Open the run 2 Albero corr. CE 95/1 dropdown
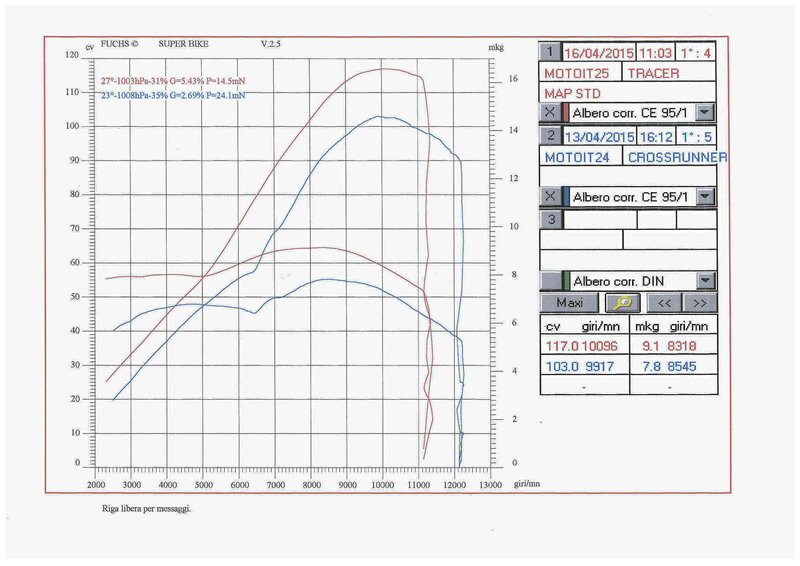This screenshot has width=800, height=566. [705, 196]
